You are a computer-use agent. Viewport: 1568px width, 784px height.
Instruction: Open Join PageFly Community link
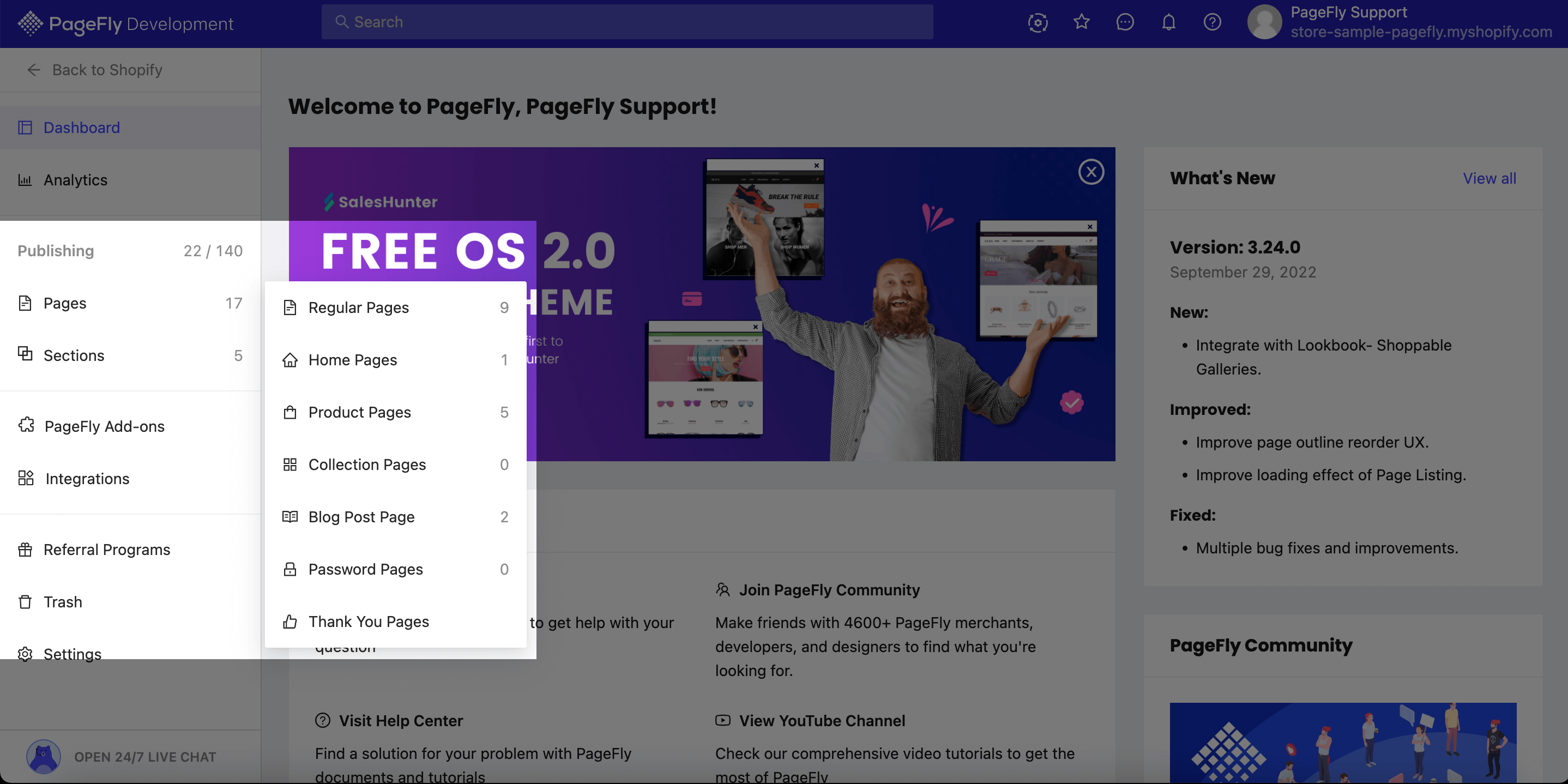point(829,590)
